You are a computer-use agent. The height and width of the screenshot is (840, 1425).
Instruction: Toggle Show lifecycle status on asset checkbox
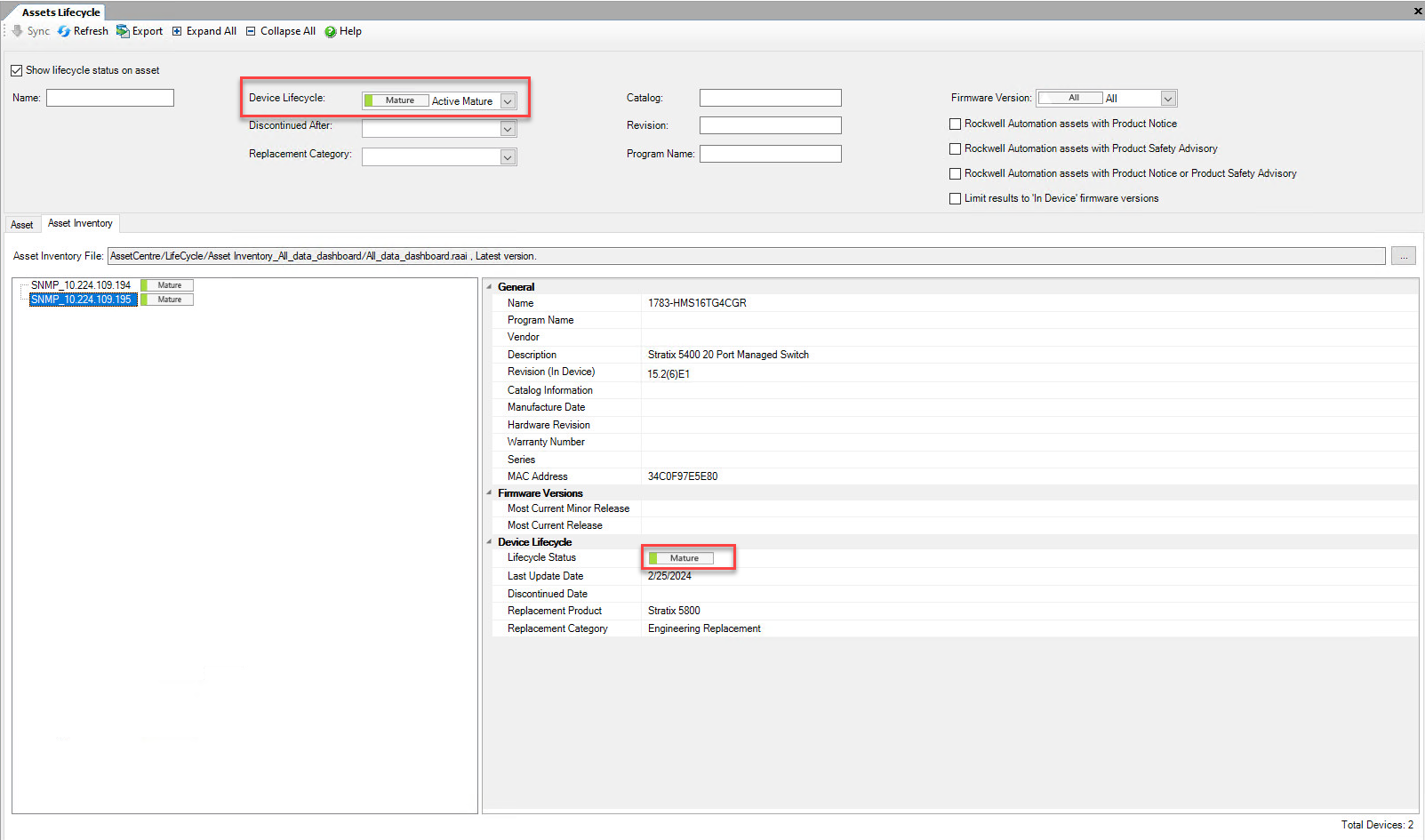point(16,70)
